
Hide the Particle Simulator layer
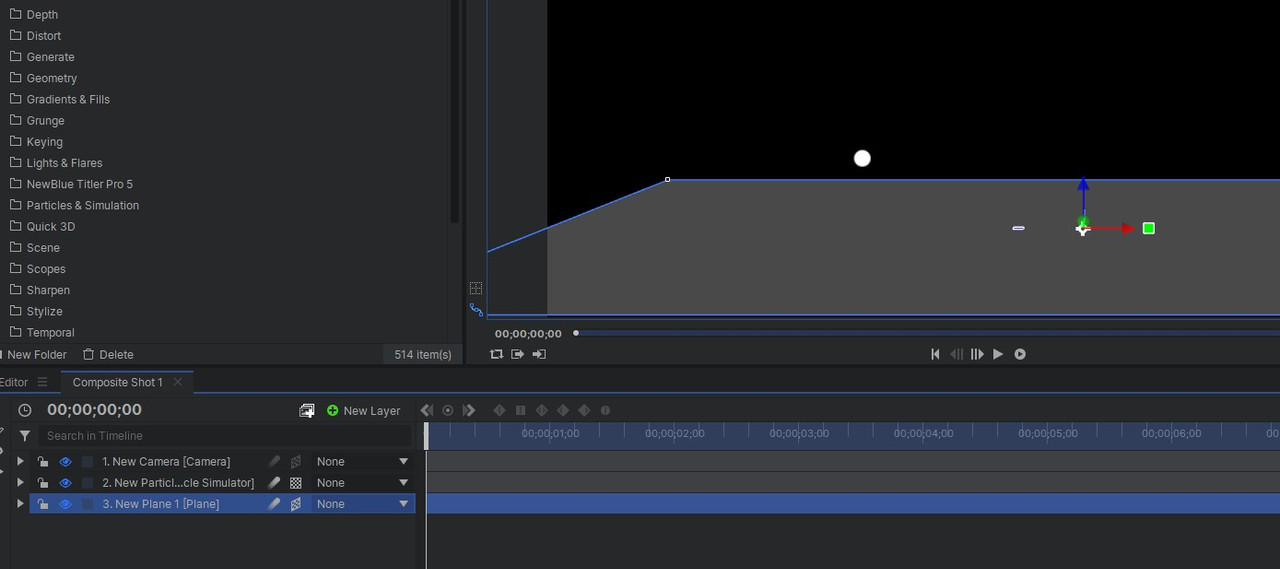coord(65,483)
